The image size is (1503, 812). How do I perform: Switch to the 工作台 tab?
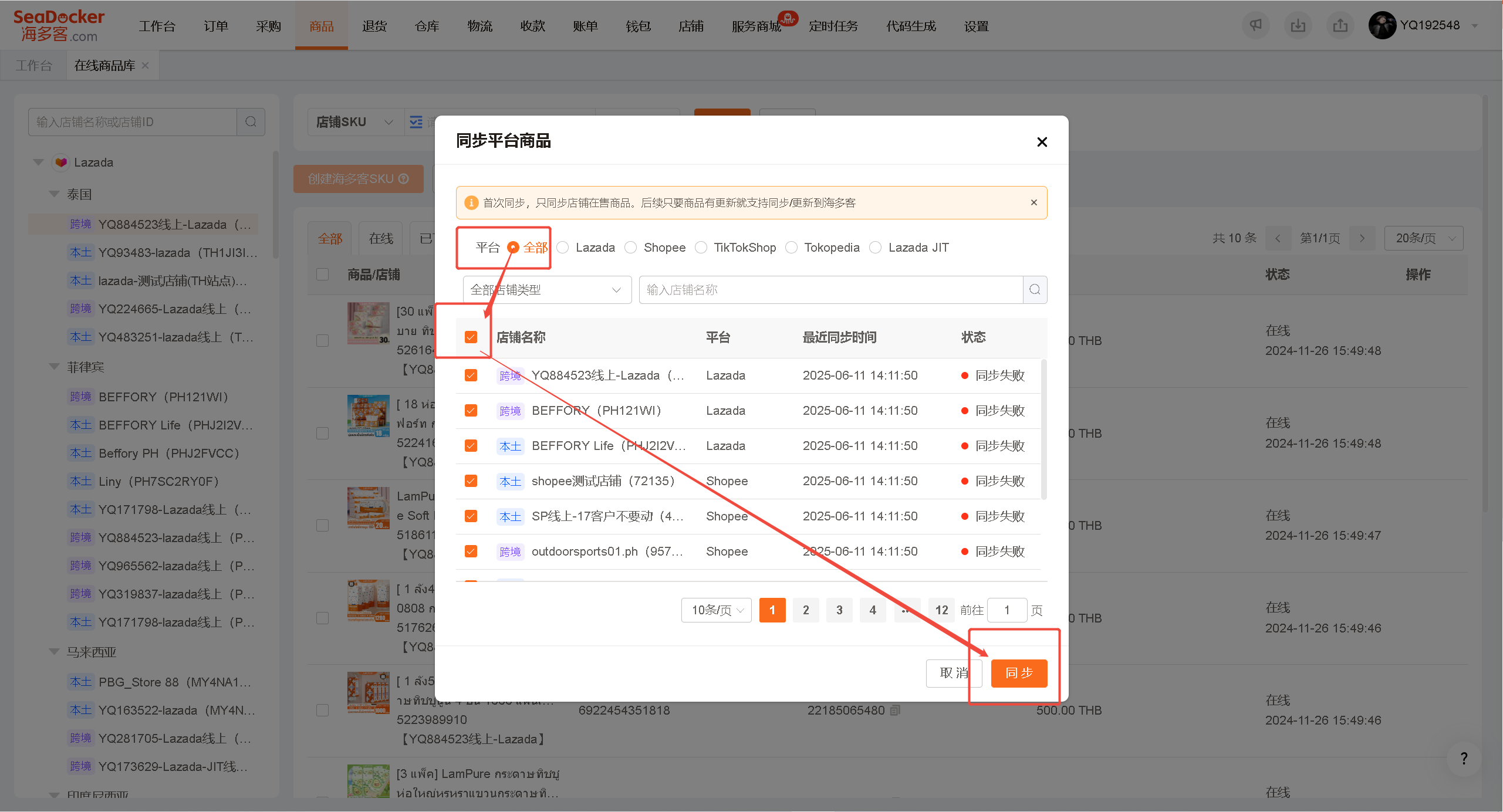click(x=33, y=66)
